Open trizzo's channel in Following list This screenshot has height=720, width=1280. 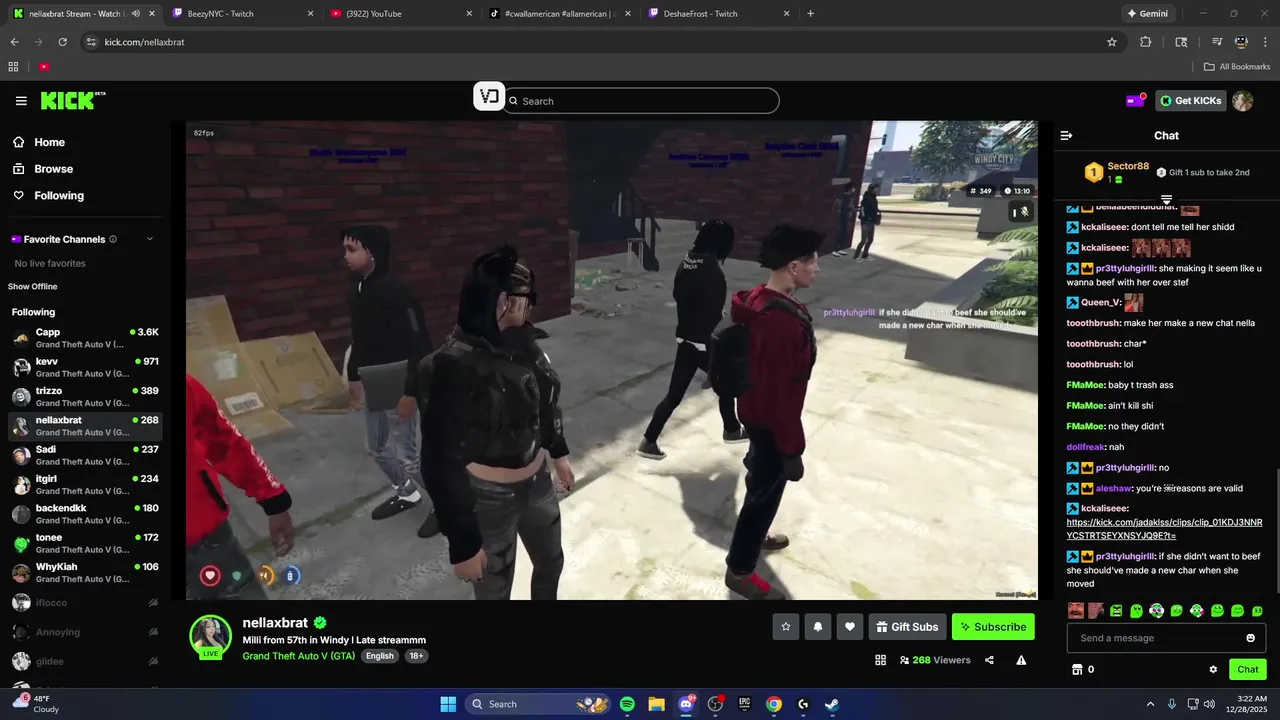click(84, 397)
